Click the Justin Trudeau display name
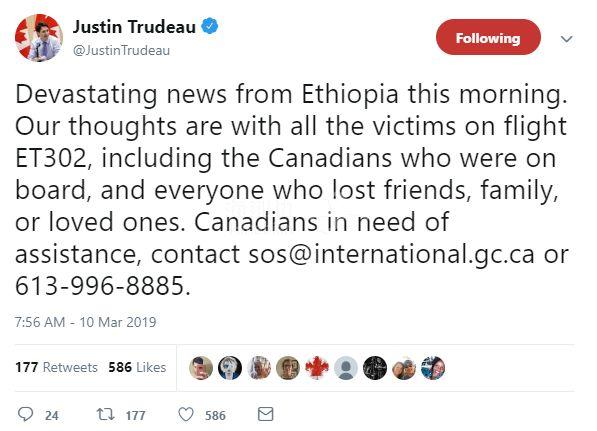Screen dimensions: 597x431 pos(134,27)
